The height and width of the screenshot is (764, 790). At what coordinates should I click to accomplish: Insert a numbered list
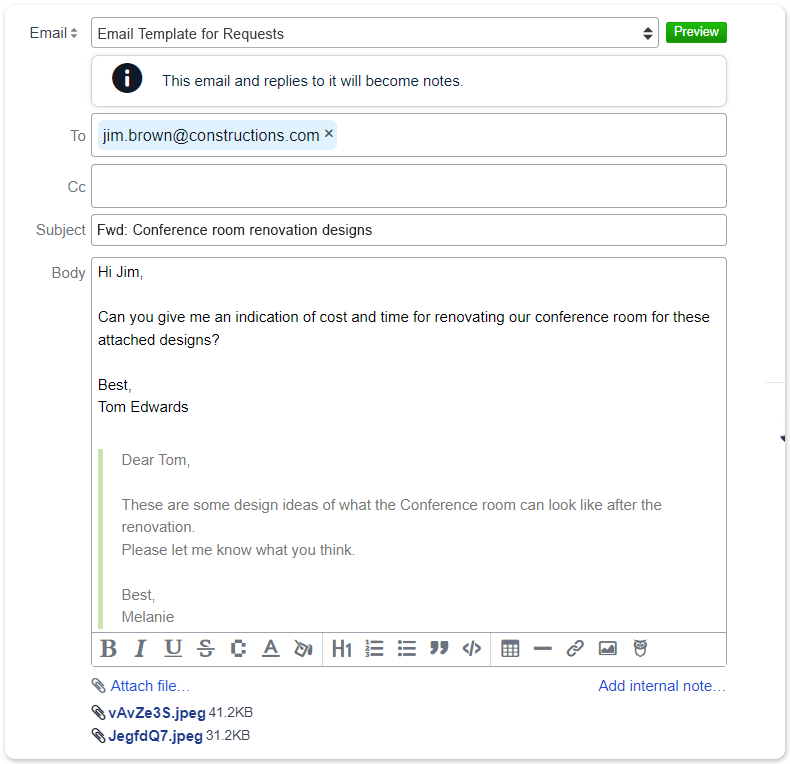(x=374, y=649)
